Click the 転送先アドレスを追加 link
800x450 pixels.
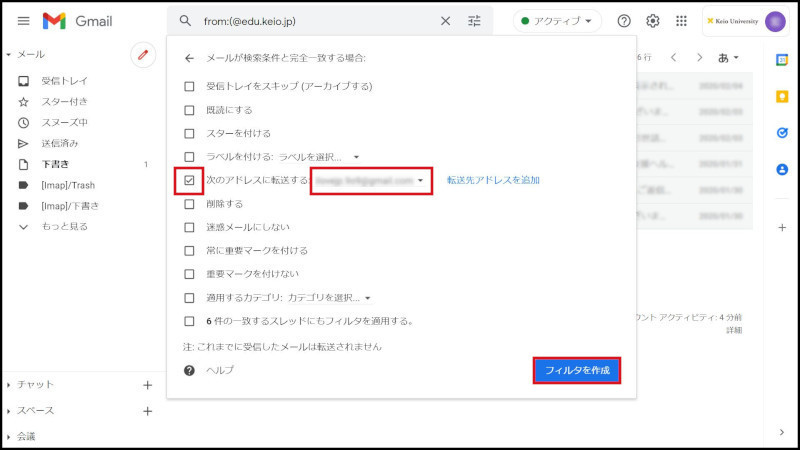tap(493, 180)
